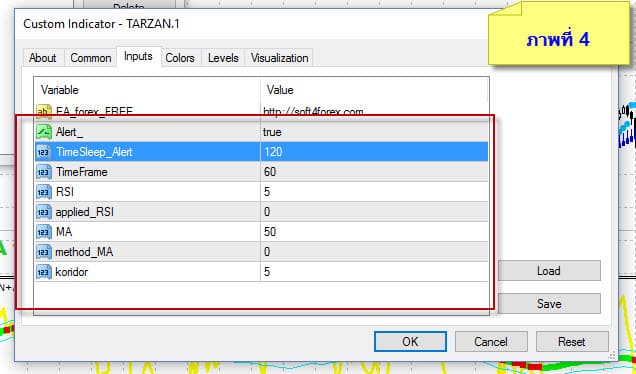The image size is (636, 374).
Task: Select the method_MA variable name
Action: tap(84, 252)
